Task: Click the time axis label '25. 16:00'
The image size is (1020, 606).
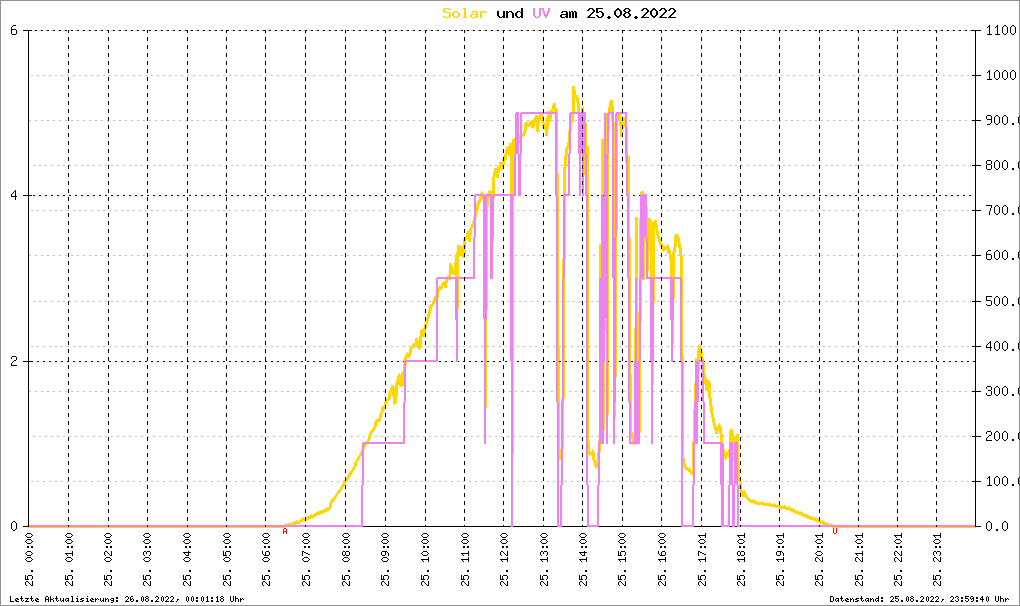Action: tap(662, 559)
